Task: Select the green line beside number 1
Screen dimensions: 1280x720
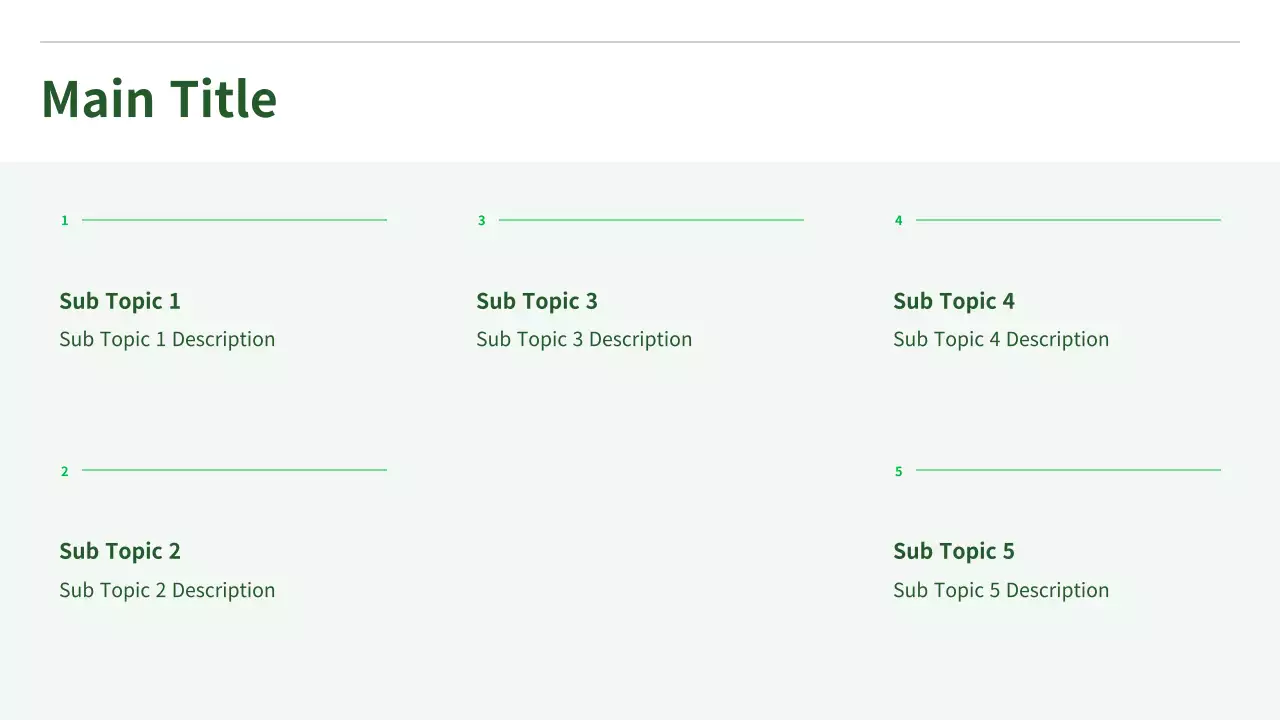Action: [234, 220]
